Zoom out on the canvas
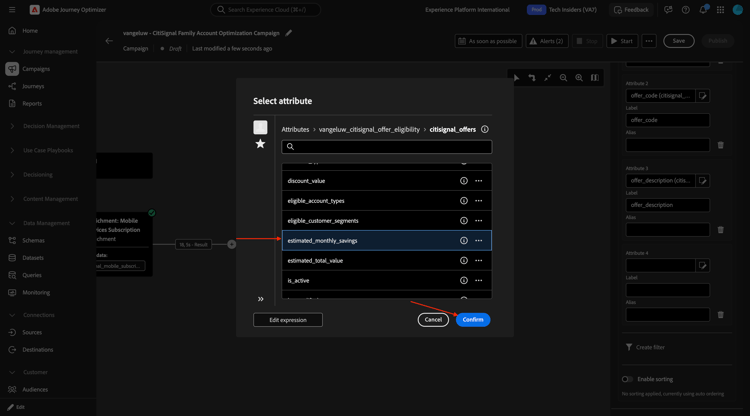 click(563, 78)
